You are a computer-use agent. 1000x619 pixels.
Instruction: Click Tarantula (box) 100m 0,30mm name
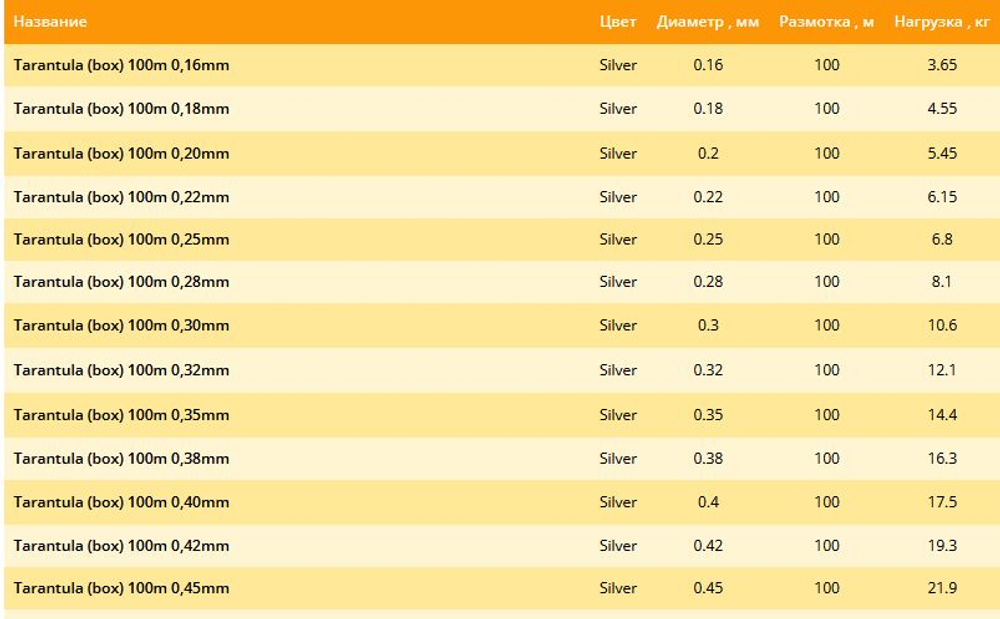pyautogui.click(x=121, y=325)
